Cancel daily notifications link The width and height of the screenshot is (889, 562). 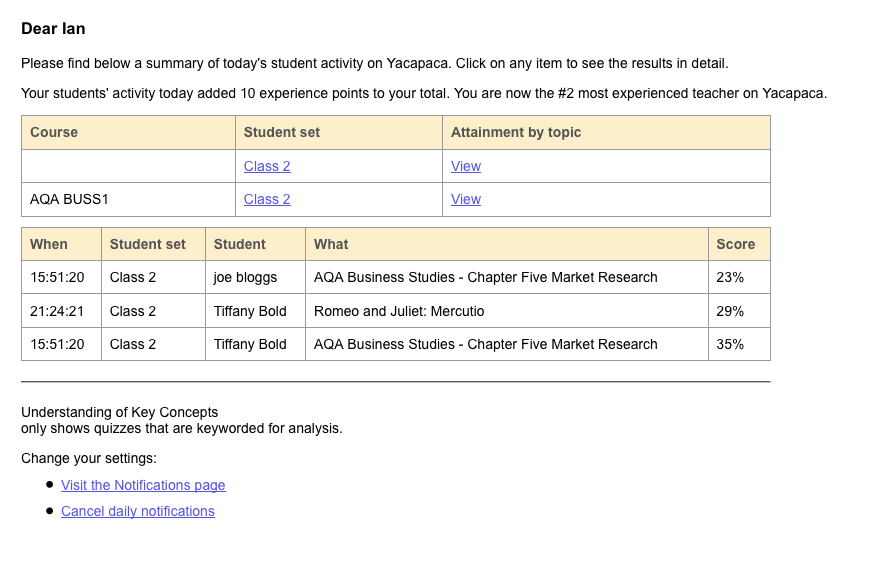(138, 511)
